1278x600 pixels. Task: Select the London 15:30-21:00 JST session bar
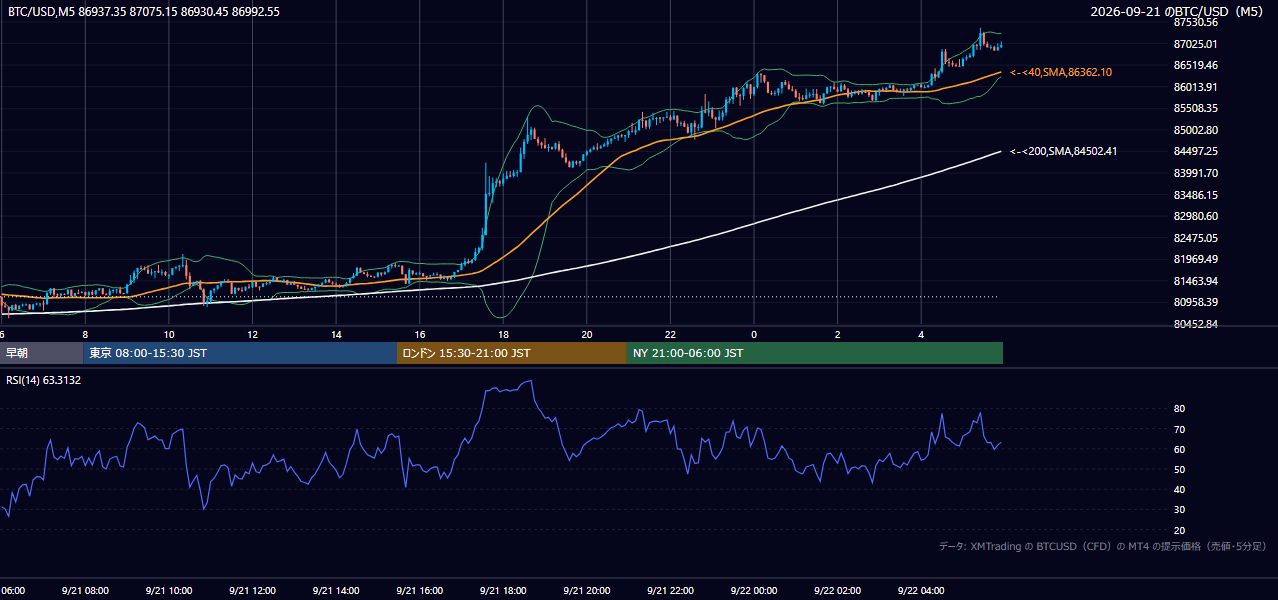[512, 353]
